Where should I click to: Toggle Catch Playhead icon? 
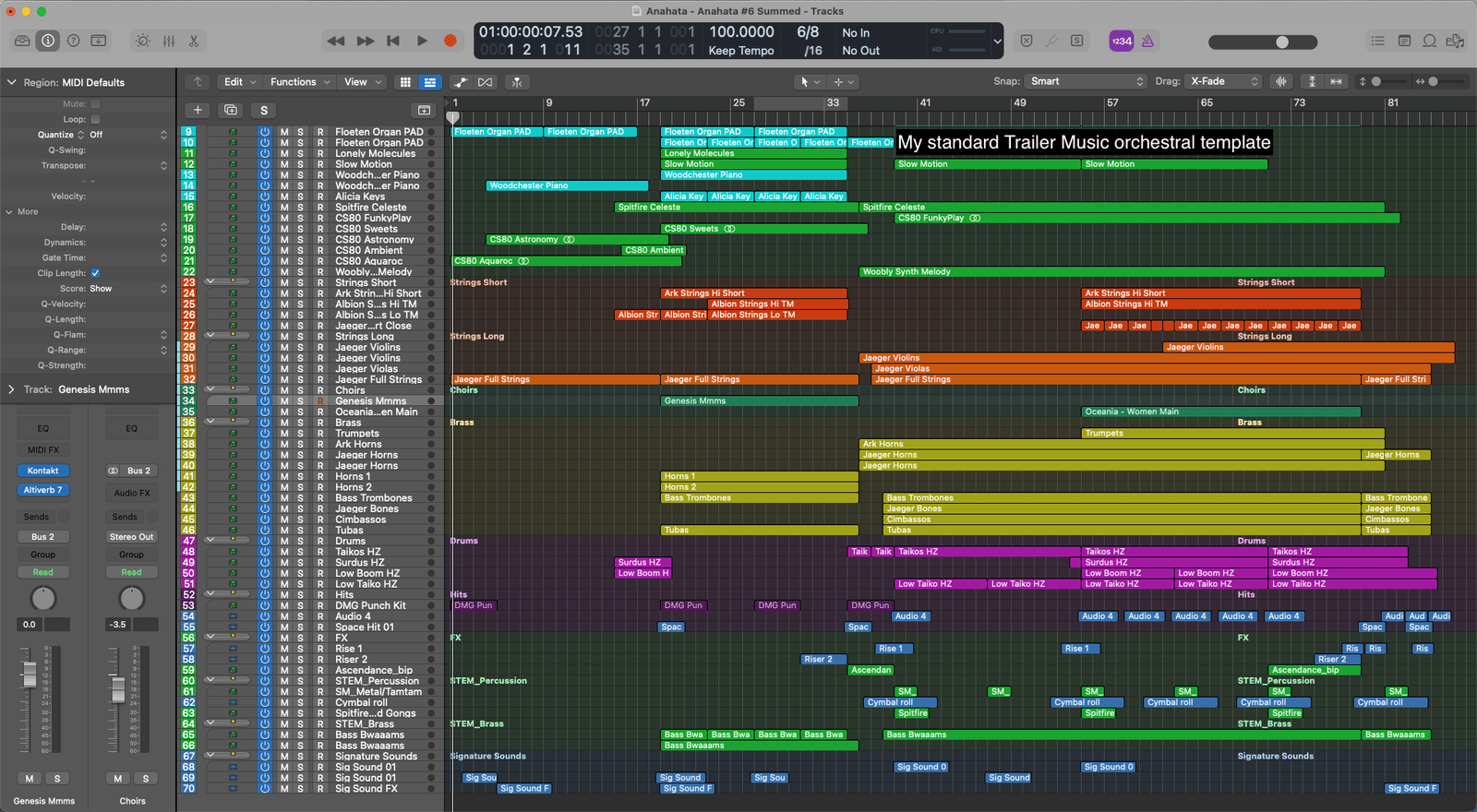click(x=517, y=82)
